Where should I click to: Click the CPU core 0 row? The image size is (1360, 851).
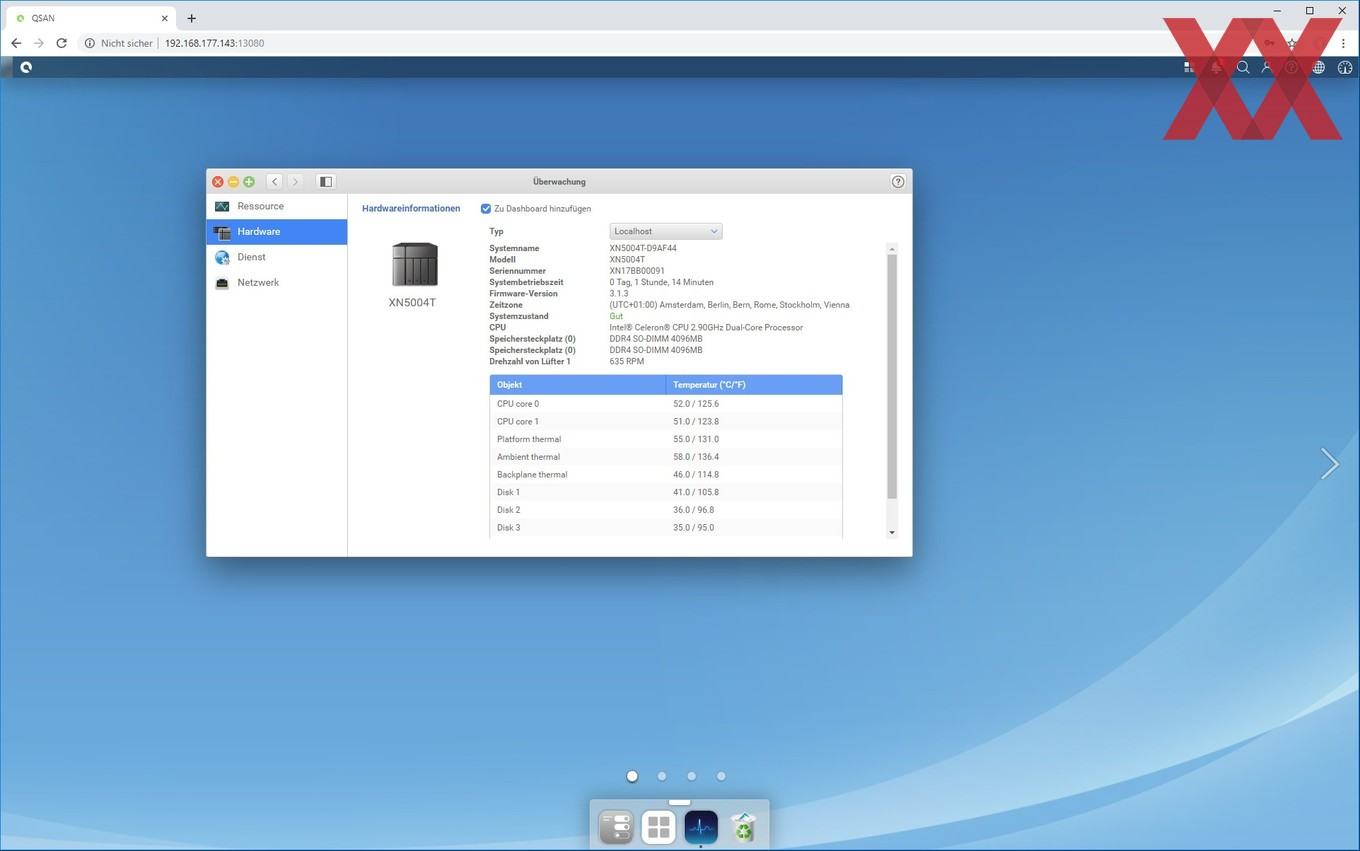coord(666,404)
